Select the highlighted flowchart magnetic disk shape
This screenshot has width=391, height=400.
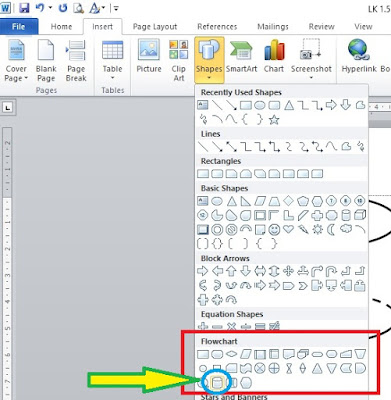click(217, 383)
